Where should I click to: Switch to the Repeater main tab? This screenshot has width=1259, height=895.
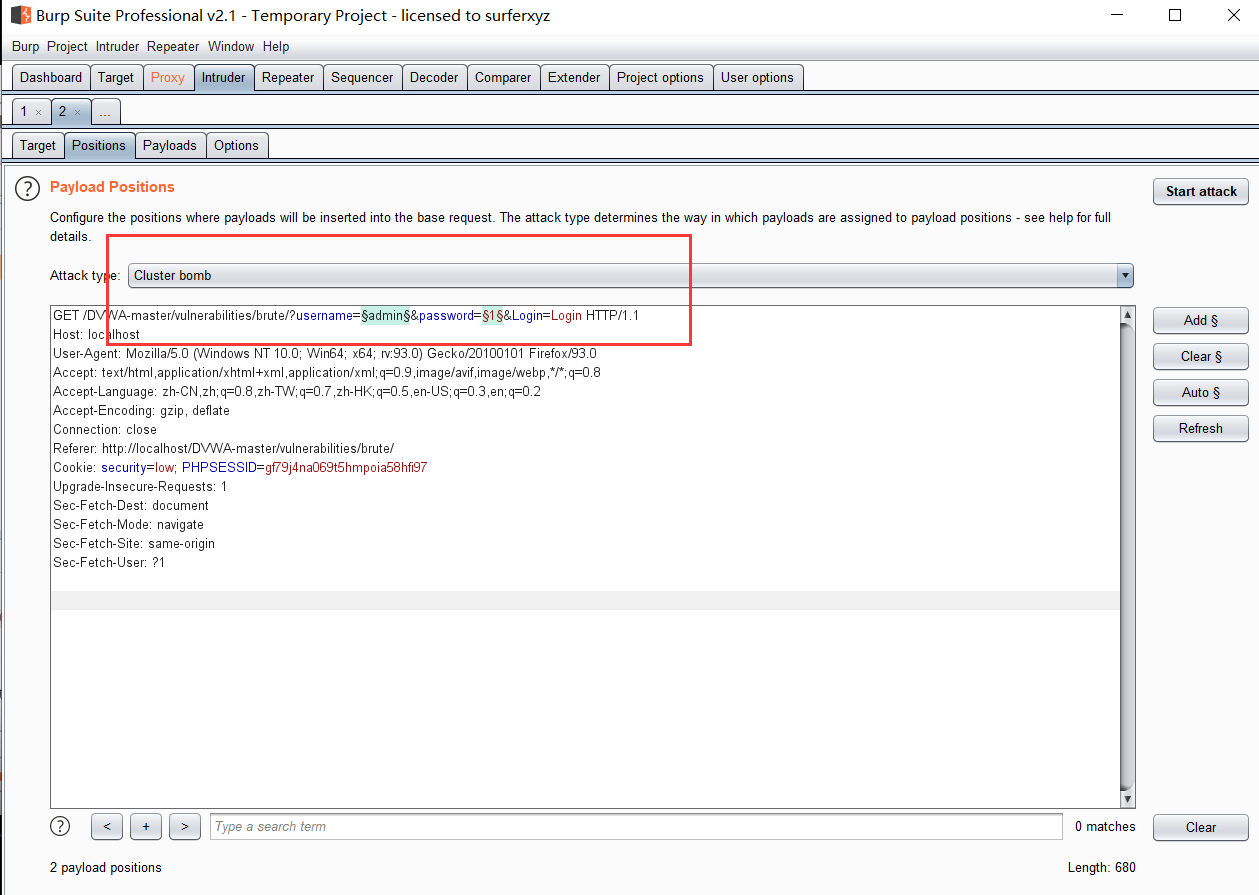[288, 78]
